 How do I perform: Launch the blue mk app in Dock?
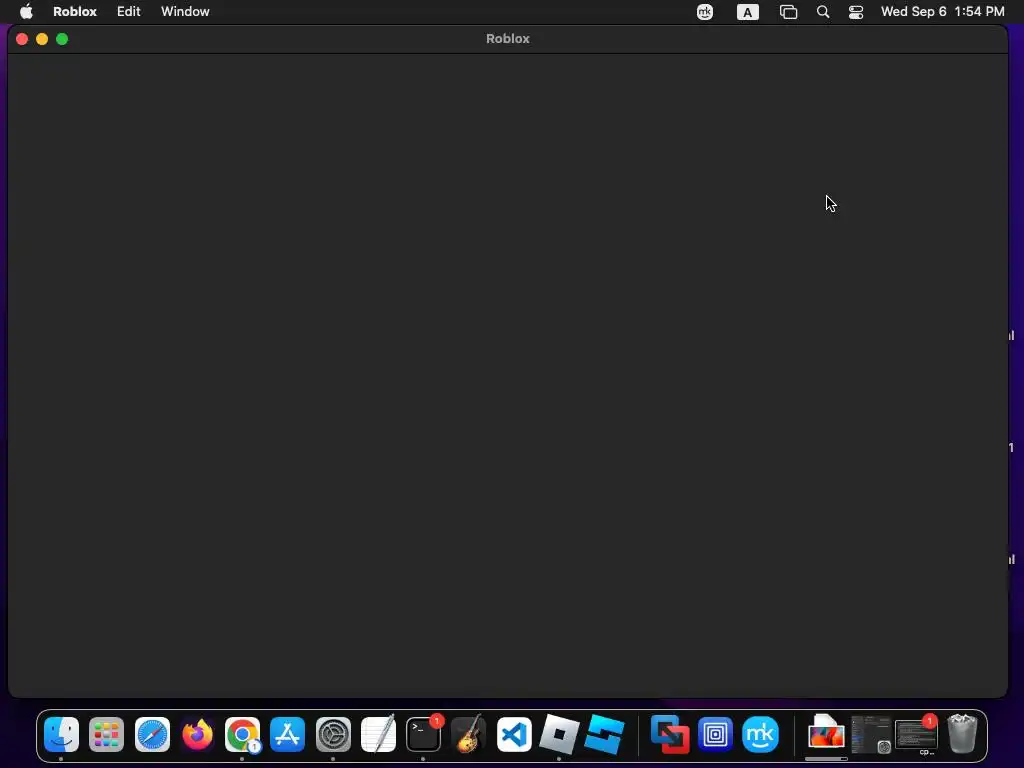point(760,734)
